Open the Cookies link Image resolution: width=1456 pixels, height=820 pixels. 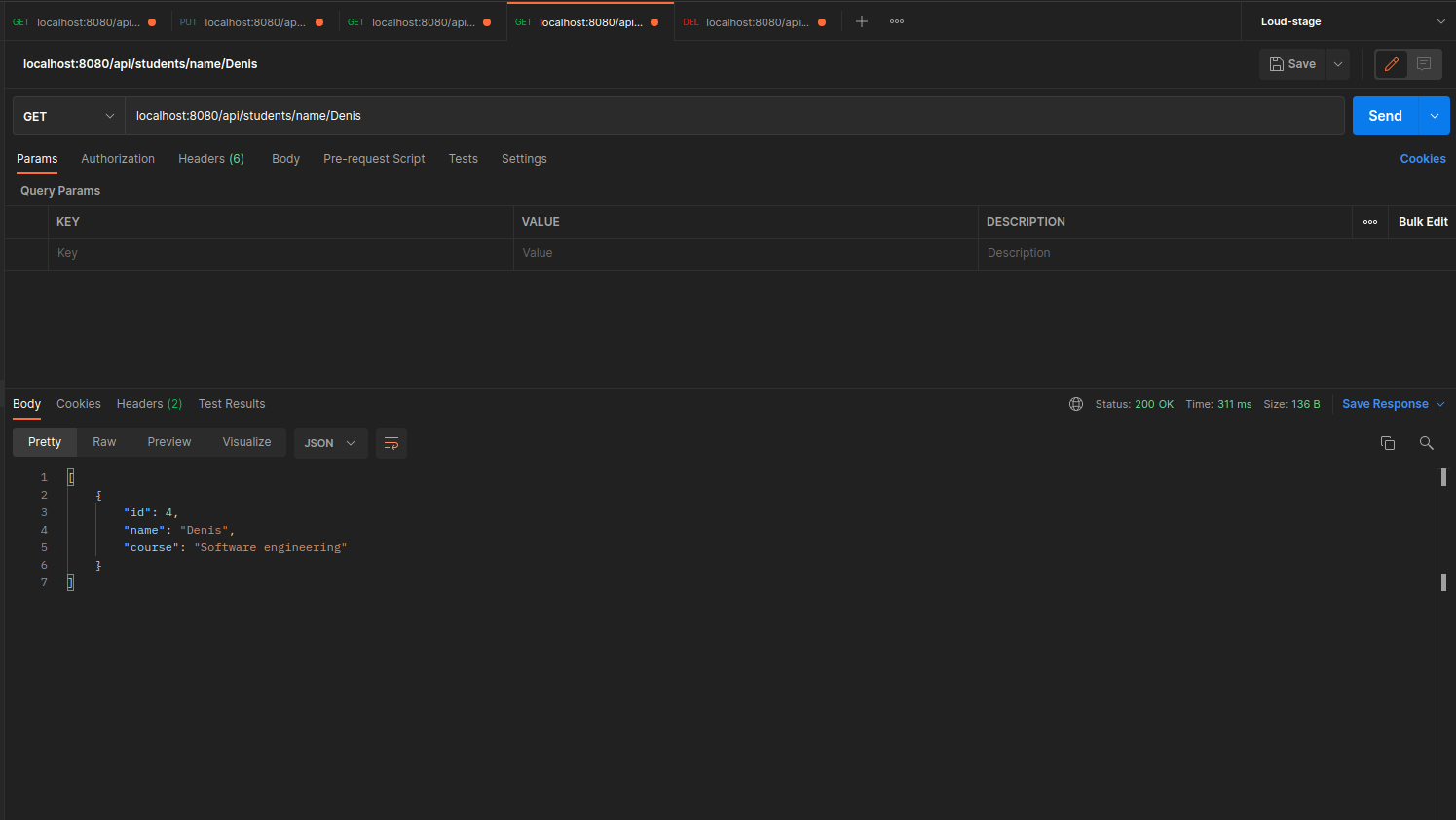[x=1423, y=159]
